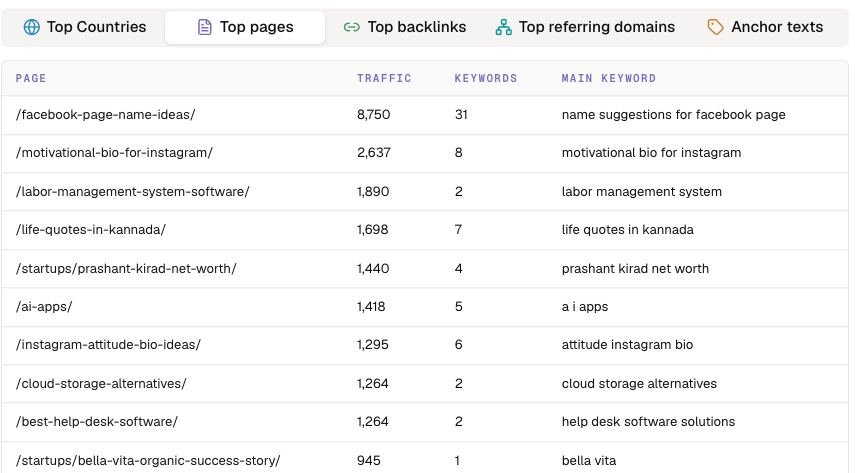
Task: Click main keyword 'bella vita'
Action: [x=589, y=460]
